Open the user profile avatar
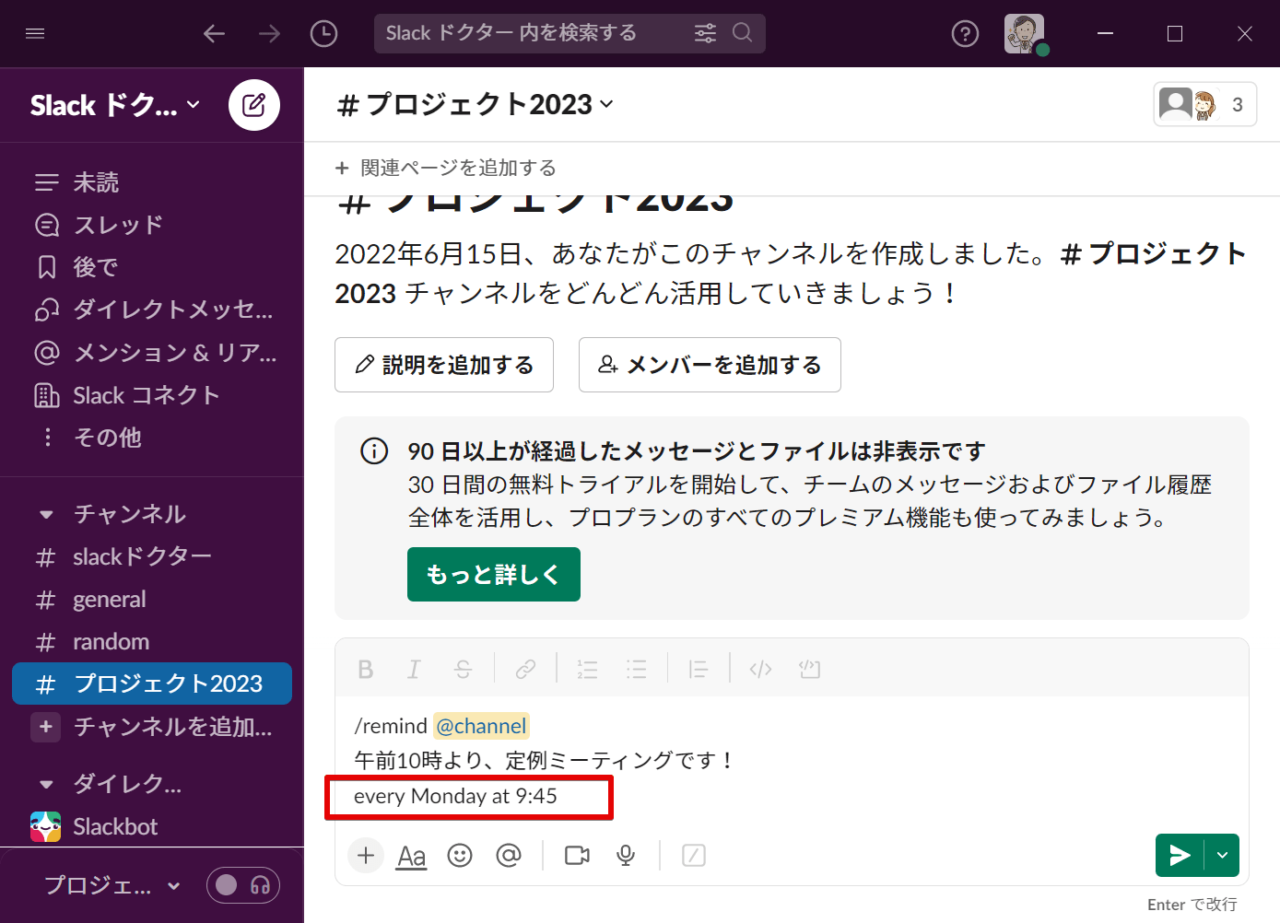The image size is (1280, 923). (x=1024, y=33)
